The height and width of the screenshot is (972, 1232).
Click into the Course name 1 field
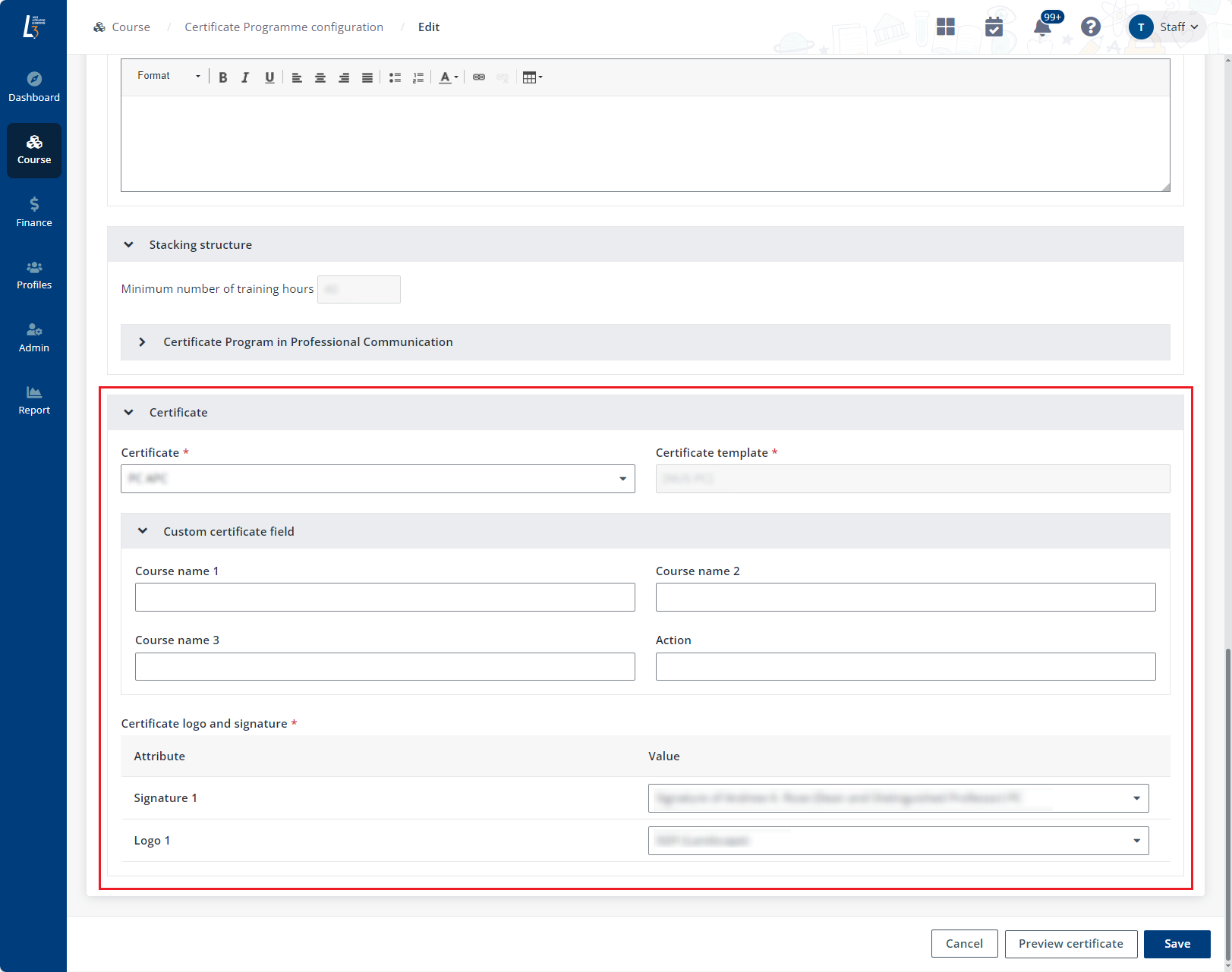point(385,597)
